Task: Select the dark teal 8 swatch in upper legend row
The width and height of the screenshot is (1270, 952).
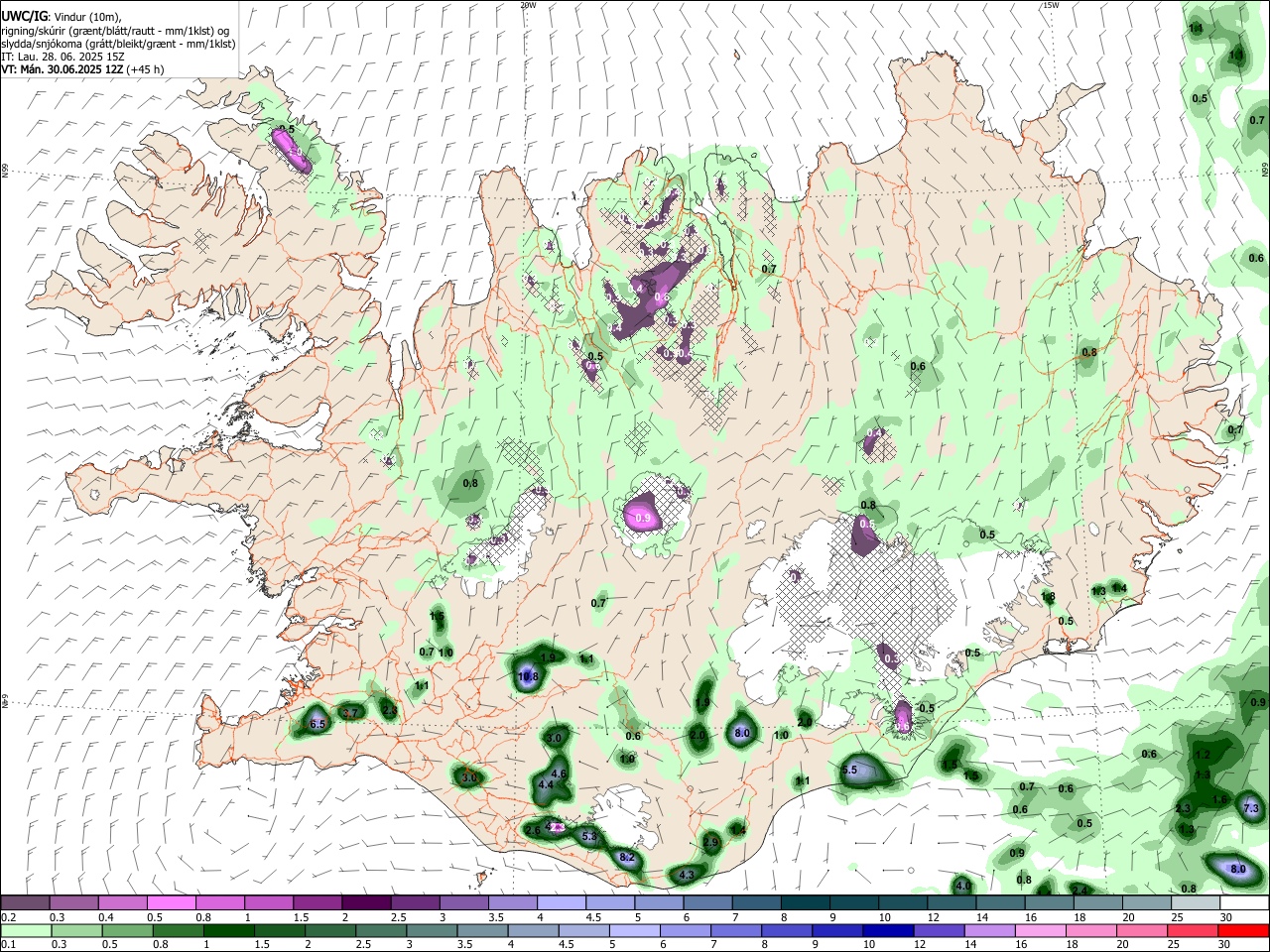Action: (x=805, y=902)
